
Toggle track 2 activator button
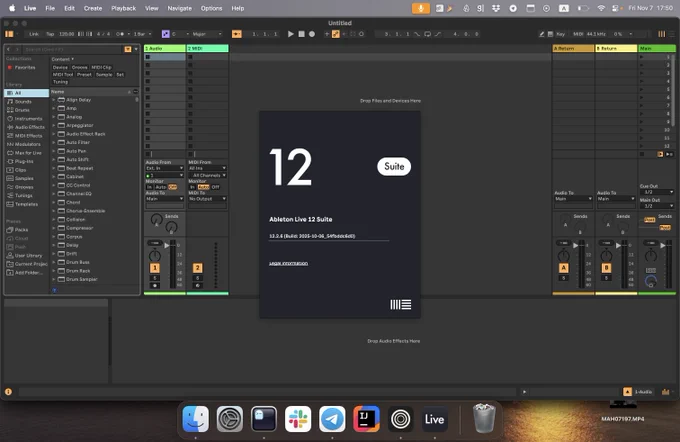pyautogui.click(x=197, y=268)
